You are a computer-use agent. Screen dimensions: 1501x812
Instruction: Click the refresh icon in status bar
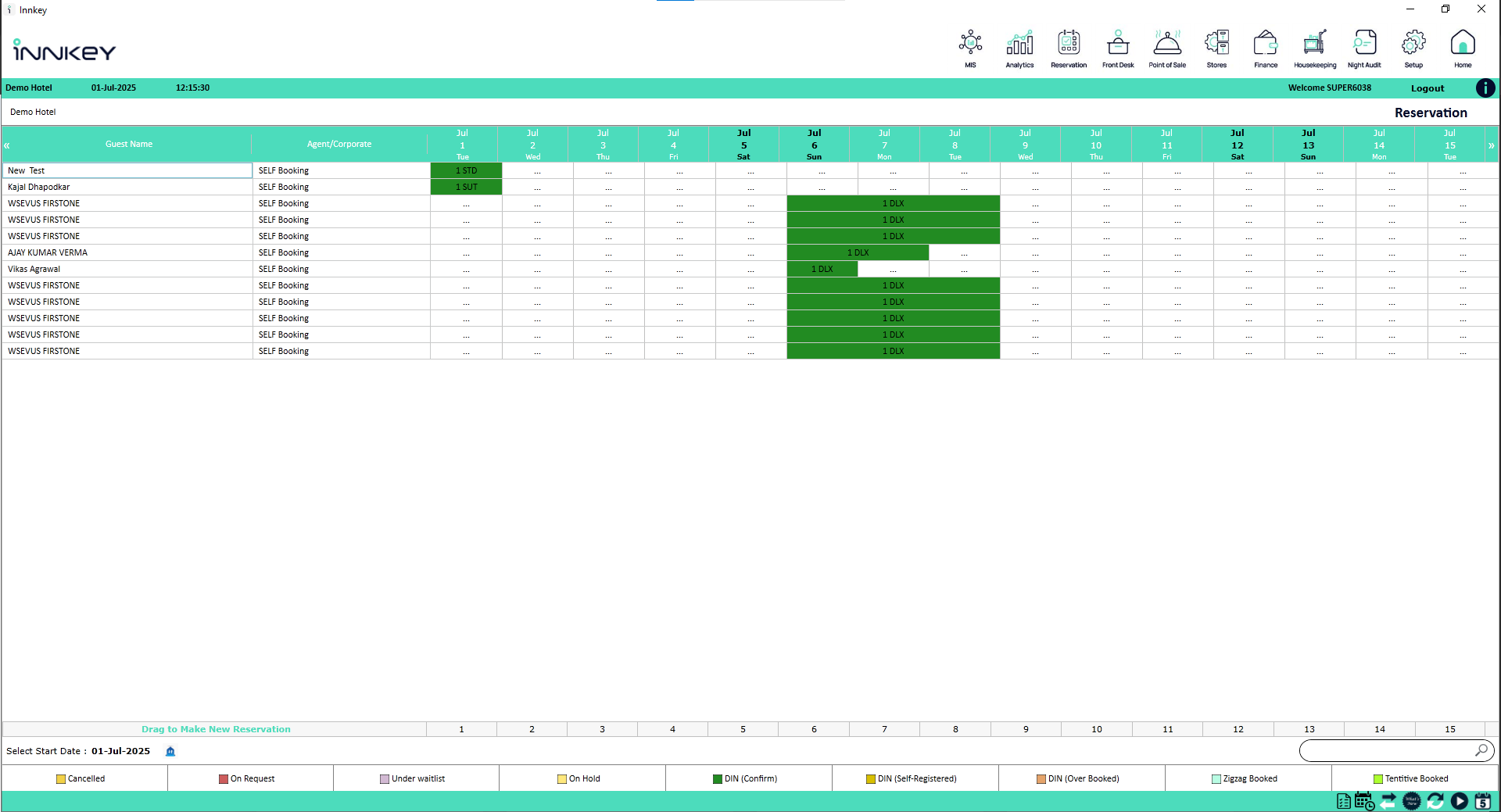1435,801
